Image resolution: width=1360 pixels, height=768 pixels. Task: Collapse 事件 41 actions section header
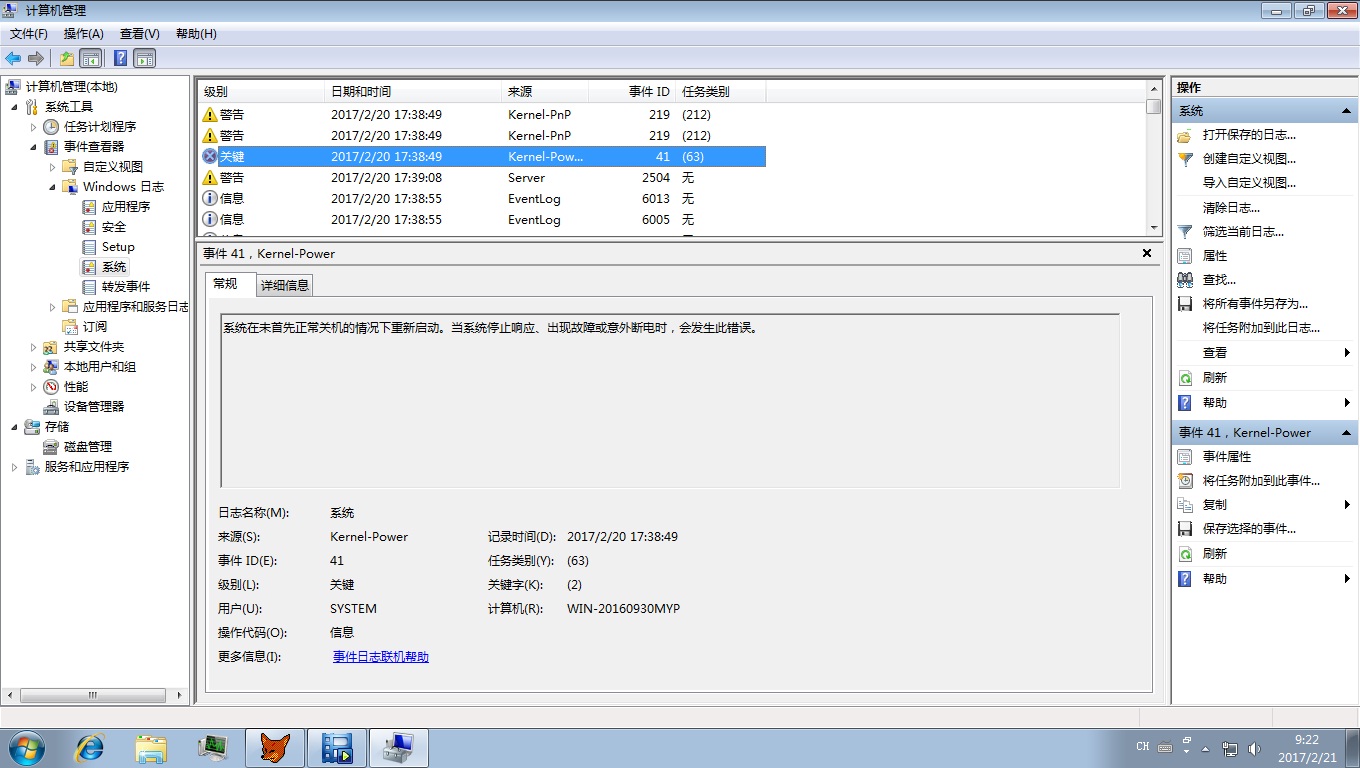pyautogui.click(x=1264, y=433)
